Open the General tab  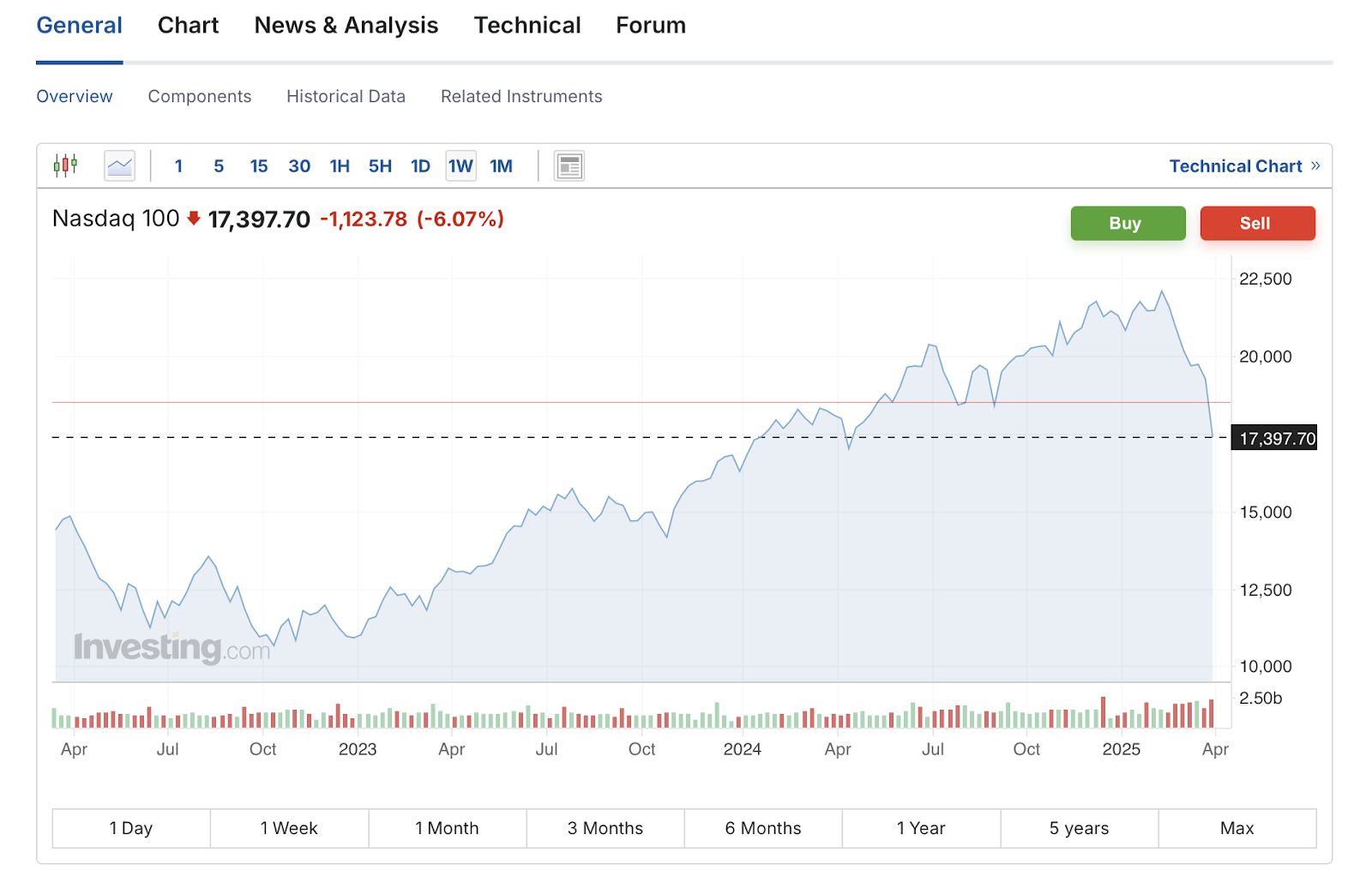click(x=79, y=26)
